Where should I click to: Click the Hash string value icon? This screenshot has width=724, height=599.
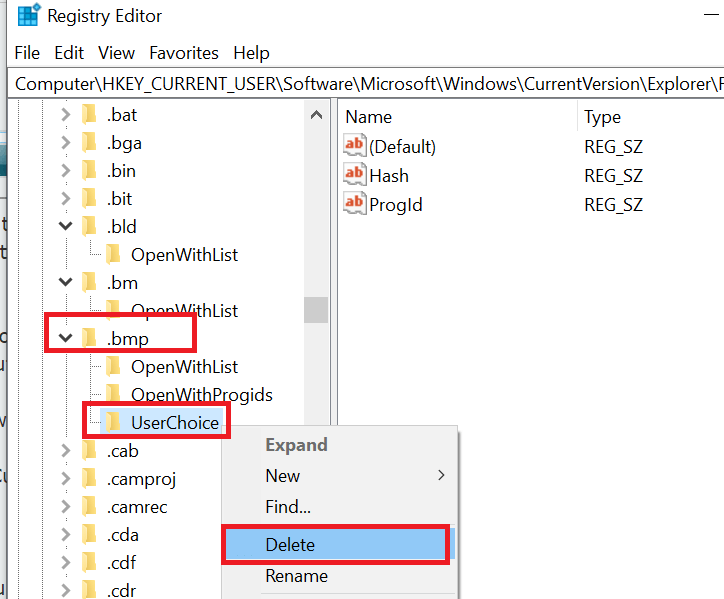(355, 174)
